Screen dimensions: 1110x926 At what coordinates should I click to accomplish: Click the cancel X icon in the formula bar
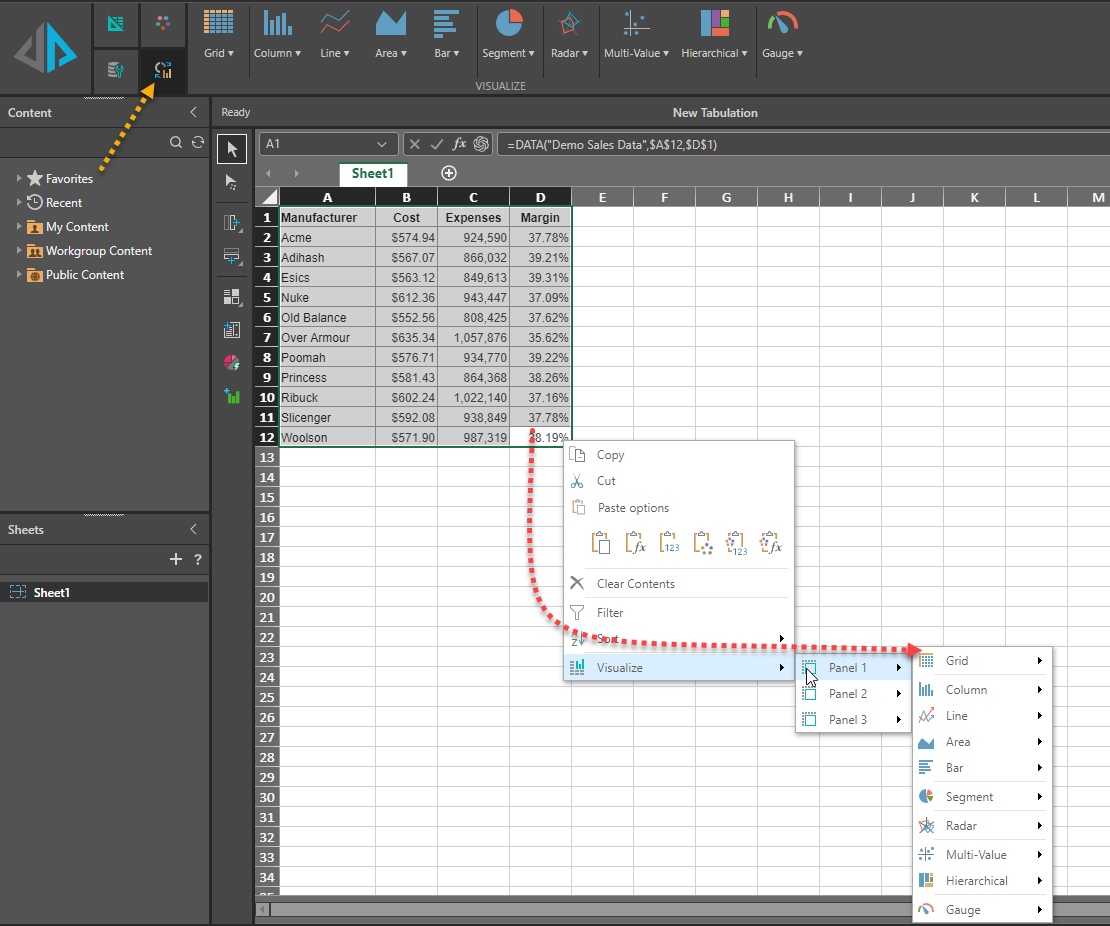point(414,143)
